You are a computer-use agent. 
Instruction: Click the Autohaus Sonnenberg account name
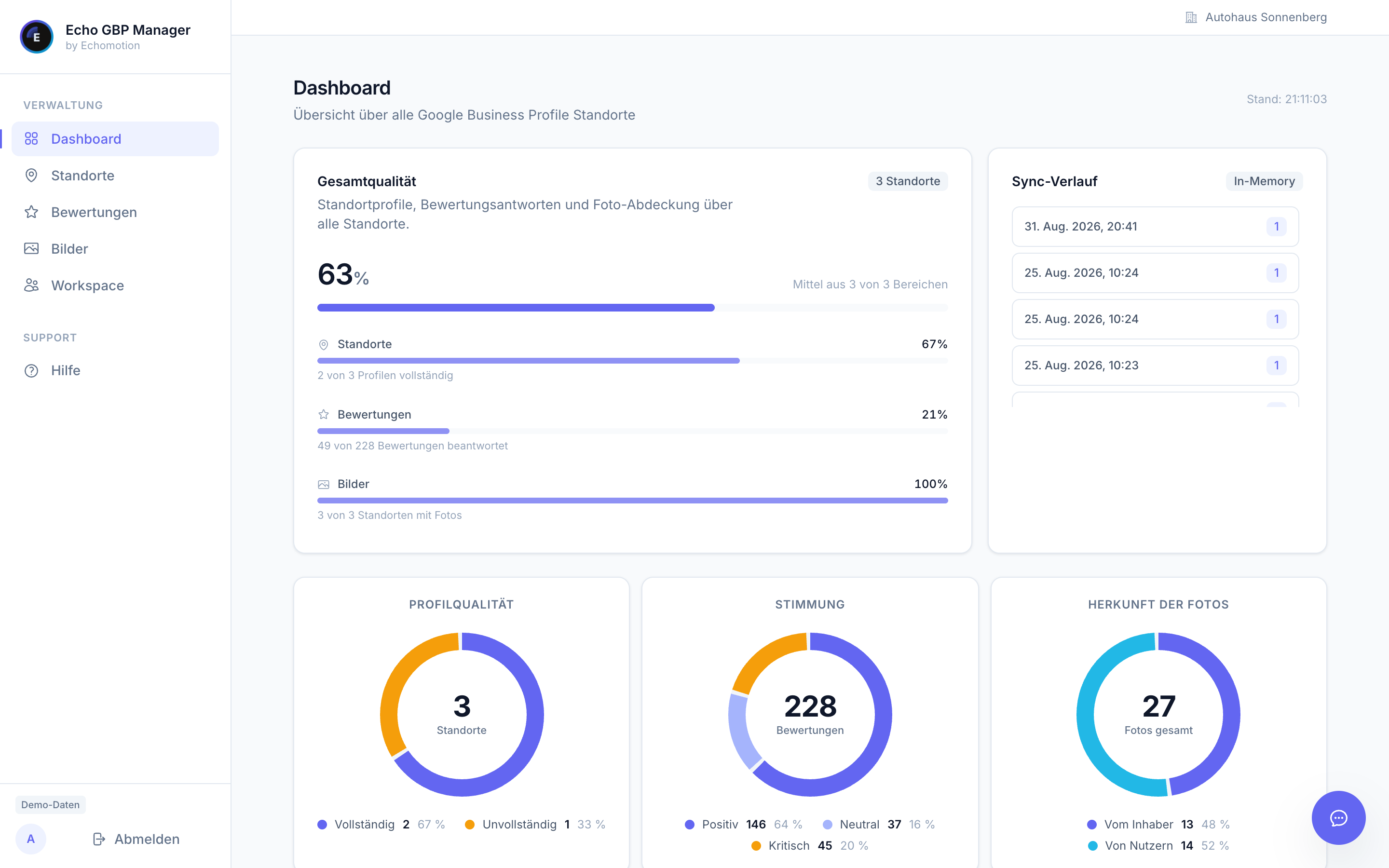coord(1266,18)
